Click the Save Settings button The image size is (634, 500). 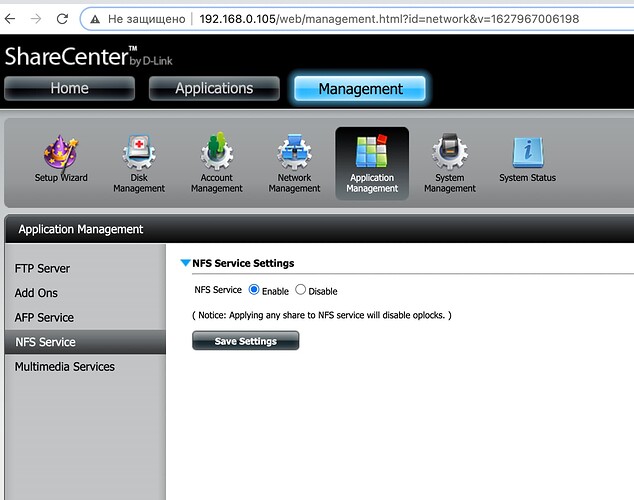click(245, 341)
